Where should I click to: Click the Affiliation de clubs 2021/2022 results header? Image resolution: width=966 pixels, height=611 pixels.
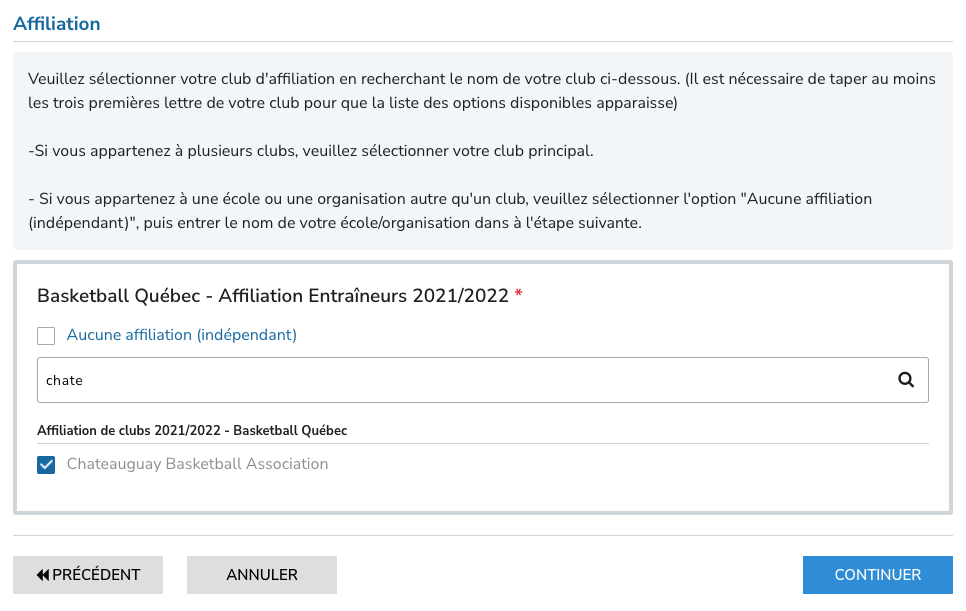(192, 431)
